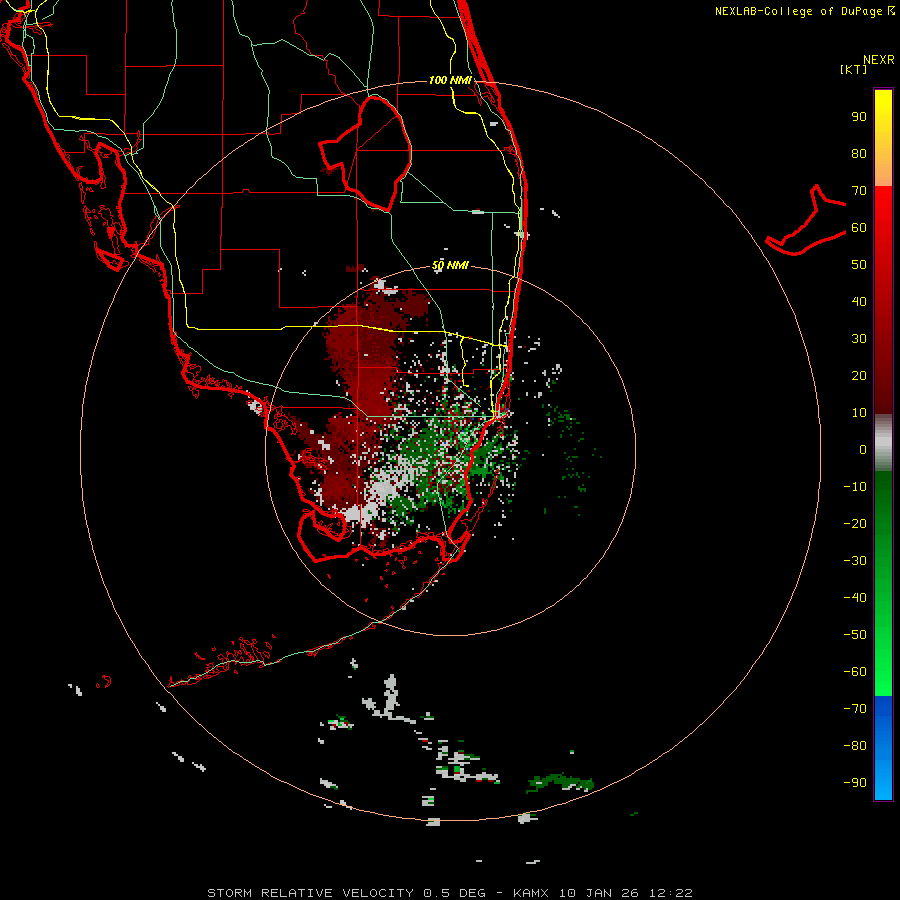Select the 50 NMI range ring label
The image size is (900, 900).
pos(450,265)
